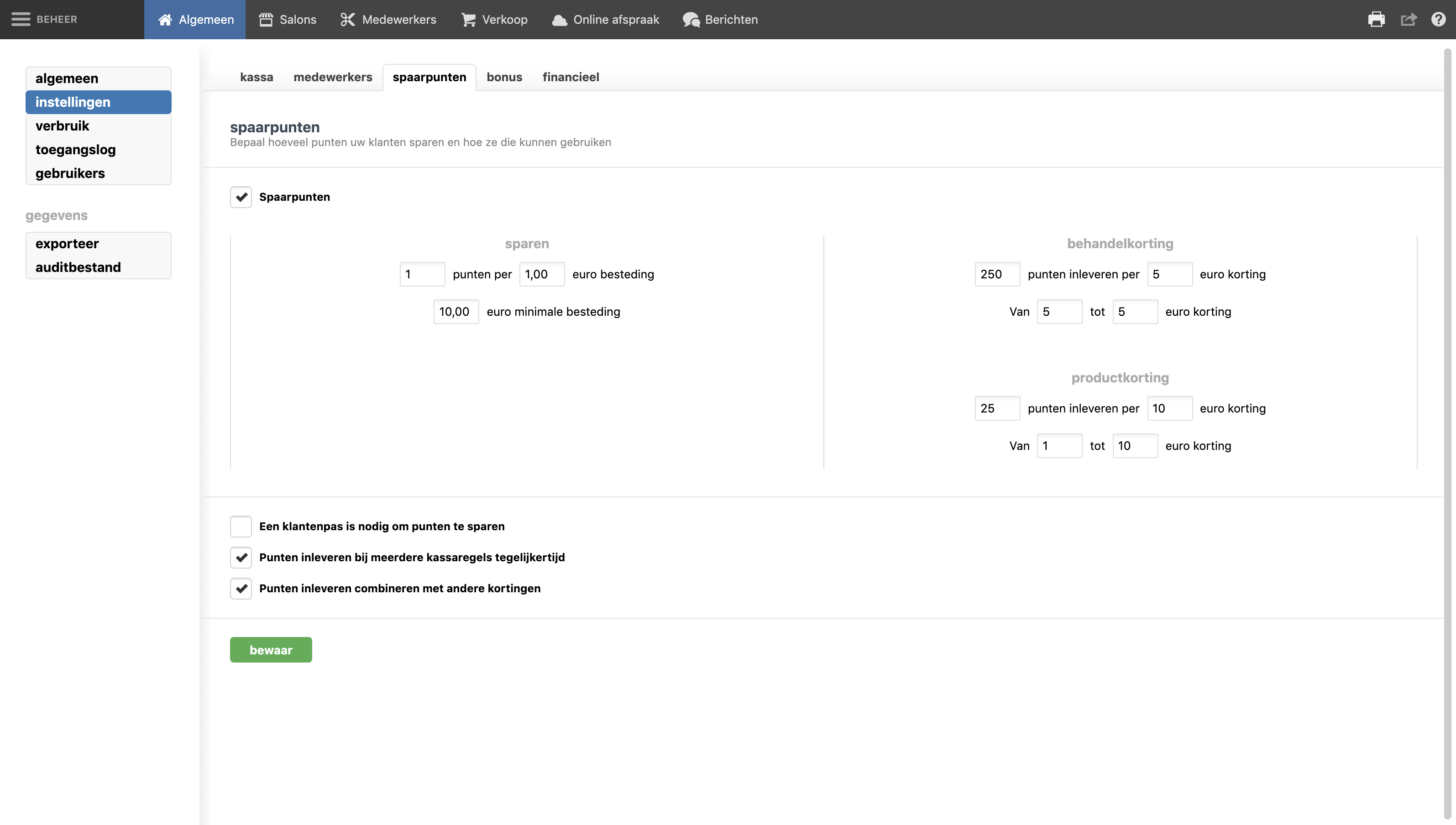Click the Algemeen home icon
The width and height of the screenshot is (1456, 825).
(x=165, y=20)
